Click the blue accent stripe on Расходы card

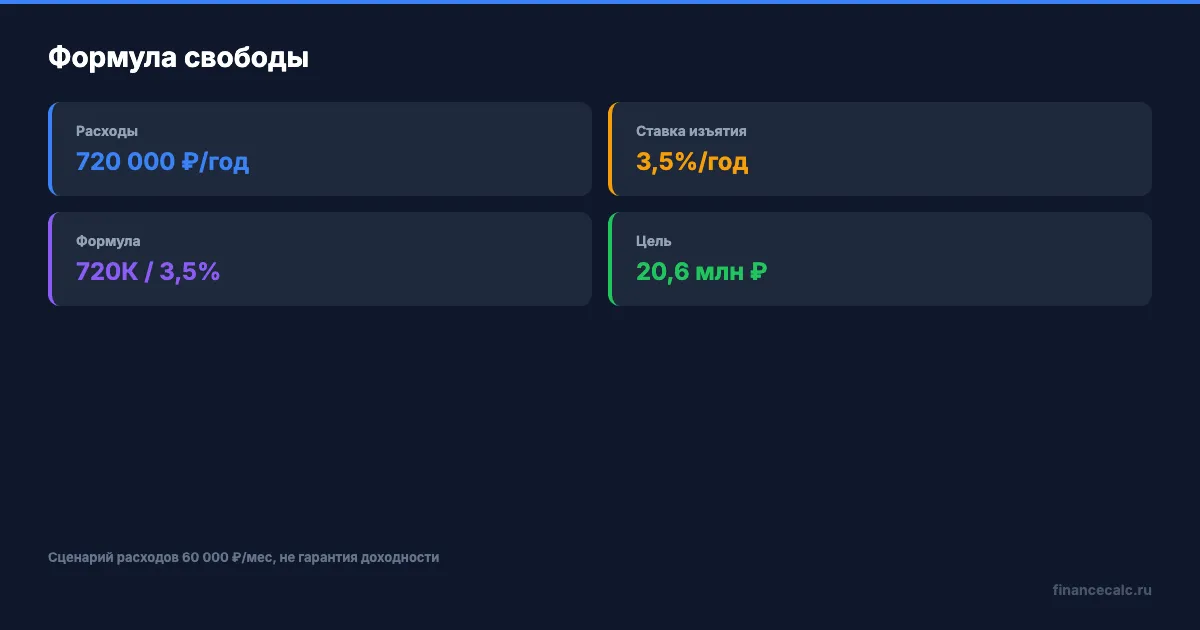click(x=50, y=149)
